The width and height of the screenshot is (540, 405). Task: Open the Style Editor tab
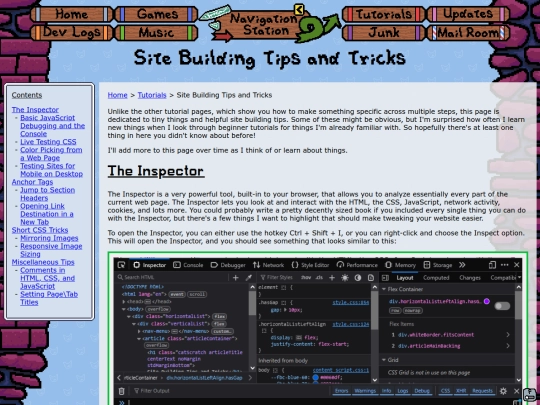coord(310,265)
